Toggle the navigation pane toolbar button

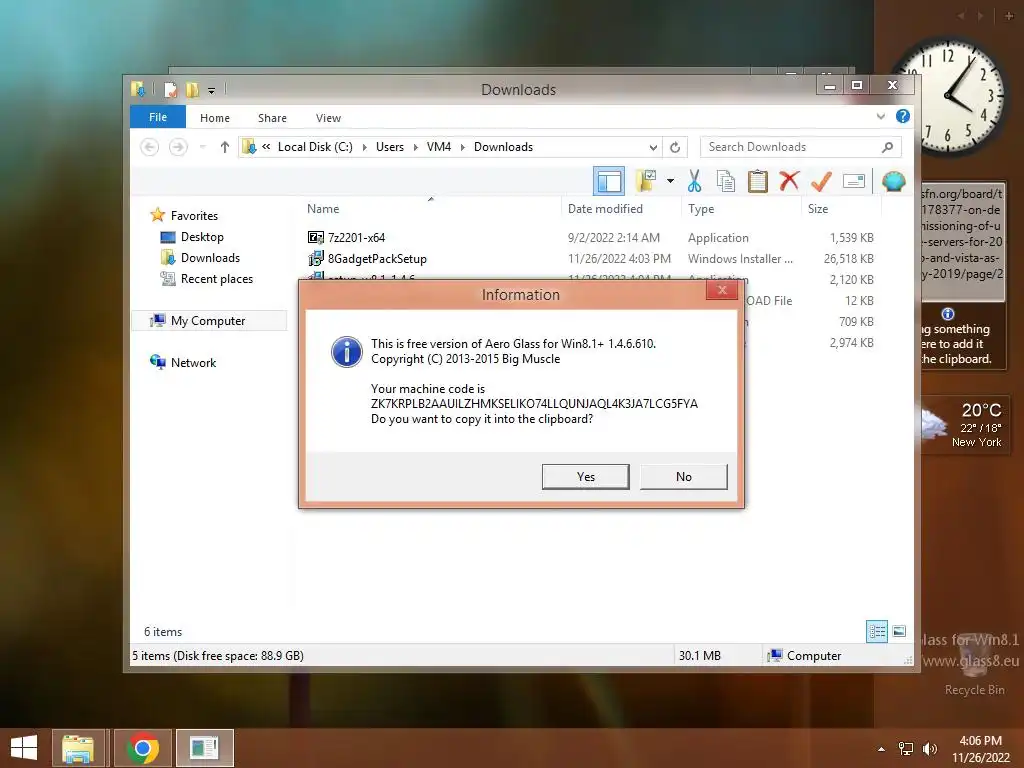click(609, 181)
